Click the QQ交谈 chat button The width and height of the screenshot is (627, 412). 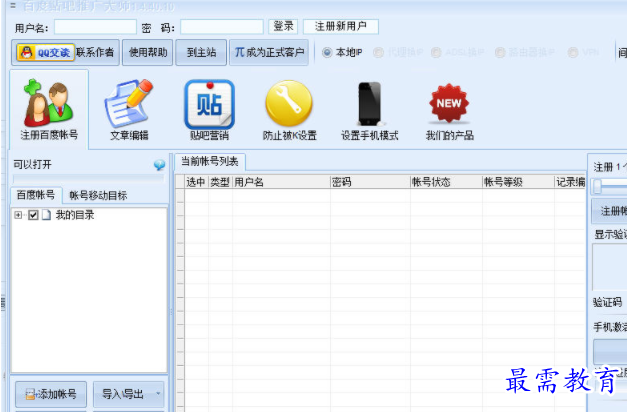tap(46, 52)
